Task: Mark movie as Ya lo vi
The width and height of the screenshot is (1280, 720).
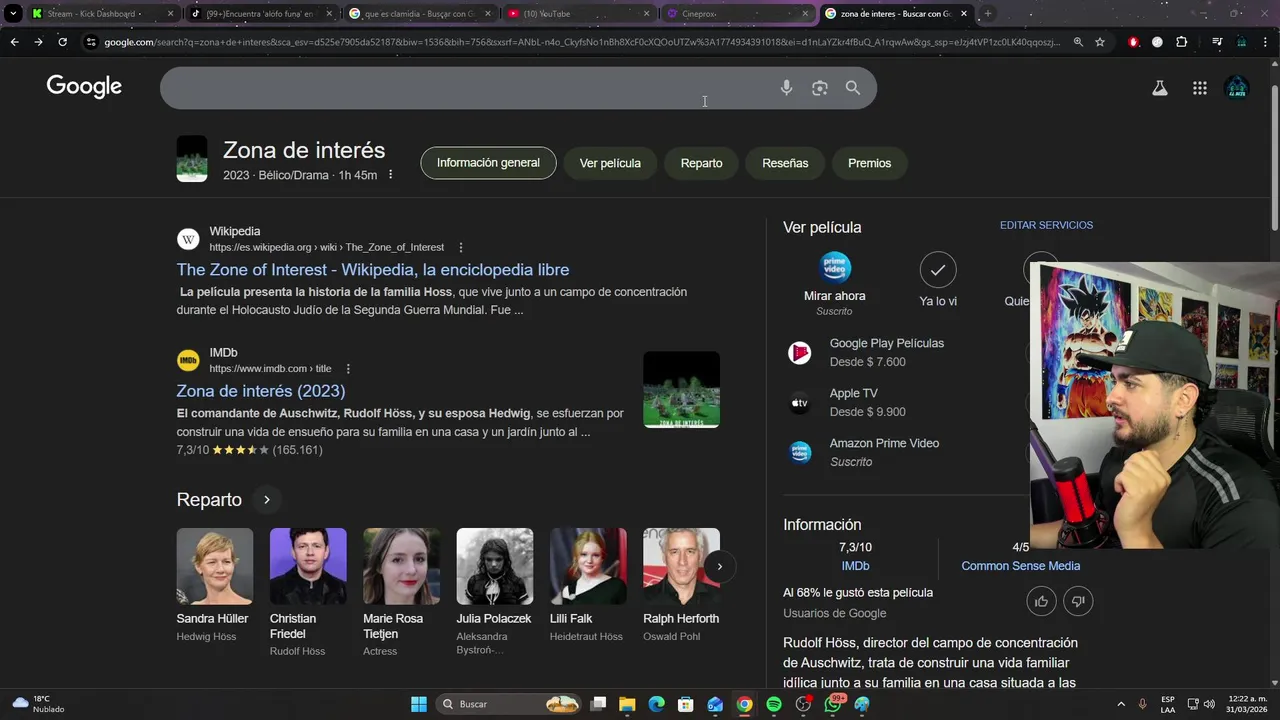Action: pos(938,270)
